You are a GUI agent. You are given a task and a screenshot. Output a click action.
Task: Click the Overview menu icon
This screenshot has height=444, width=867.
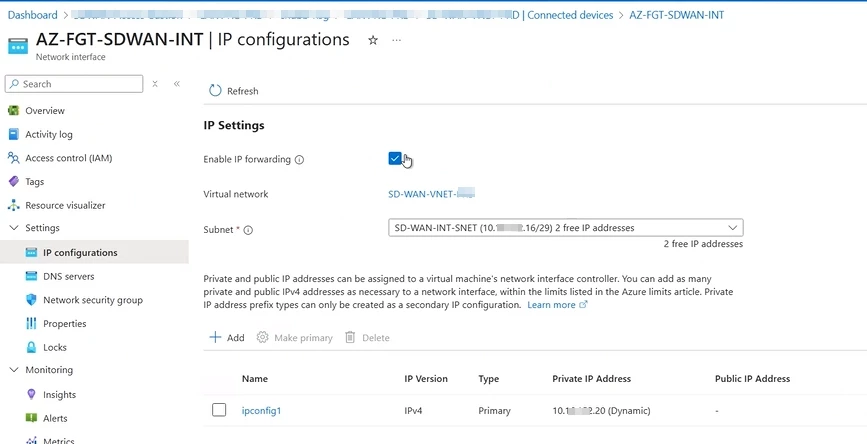tap(14, 111)
